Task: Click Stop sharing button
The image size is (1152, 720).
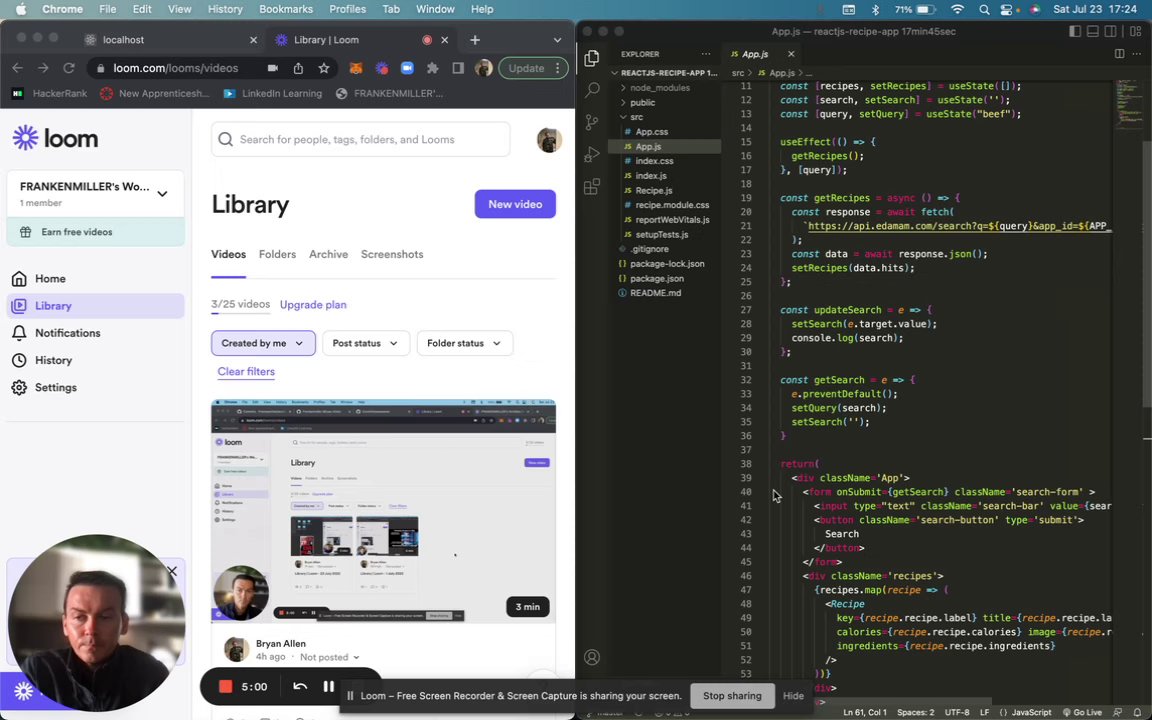Action: 732,696
